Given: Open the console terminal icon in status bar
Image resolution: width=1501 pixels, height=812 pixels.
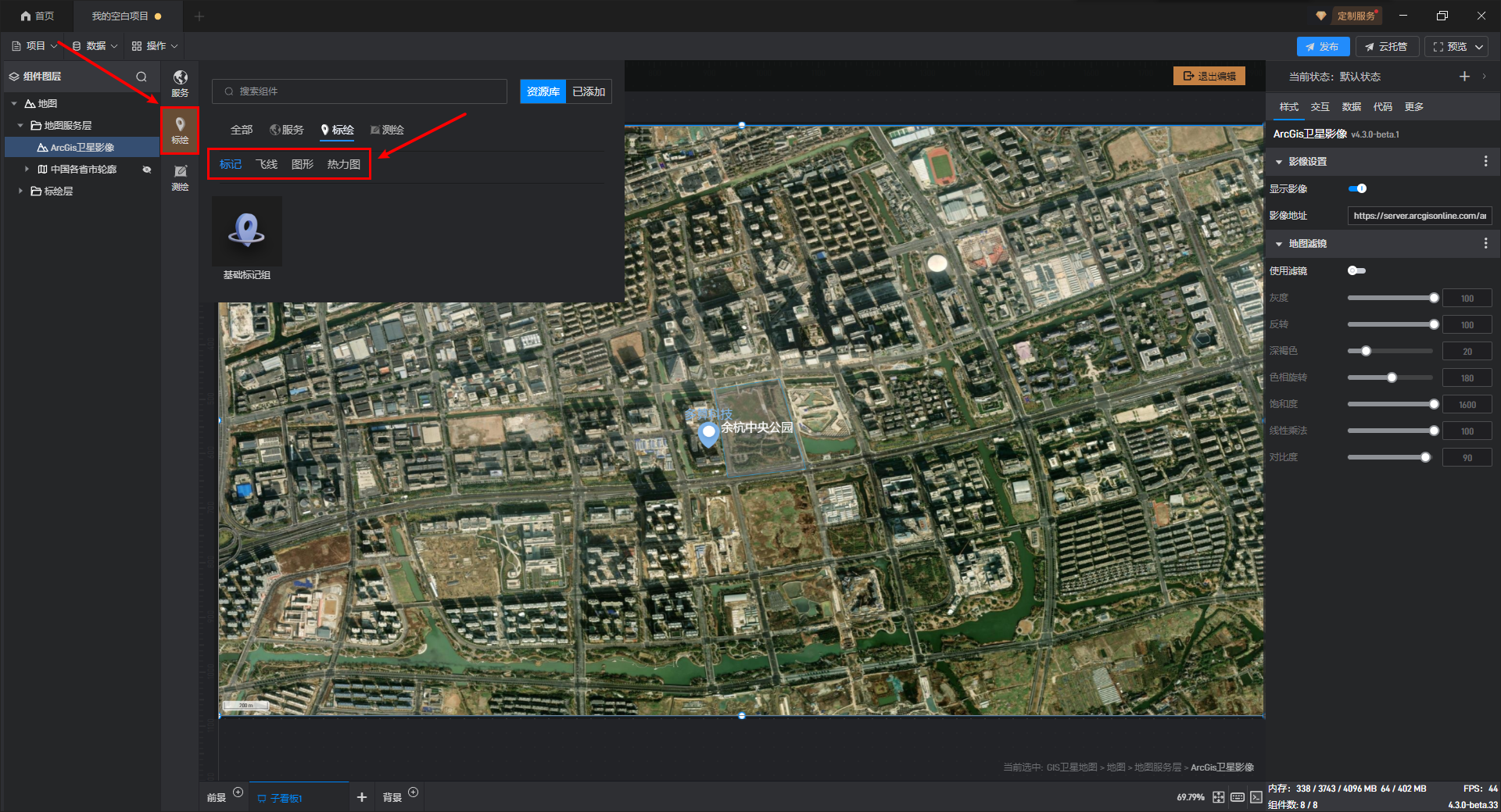Looking at the screenshot, I should tap(1256, 797).
